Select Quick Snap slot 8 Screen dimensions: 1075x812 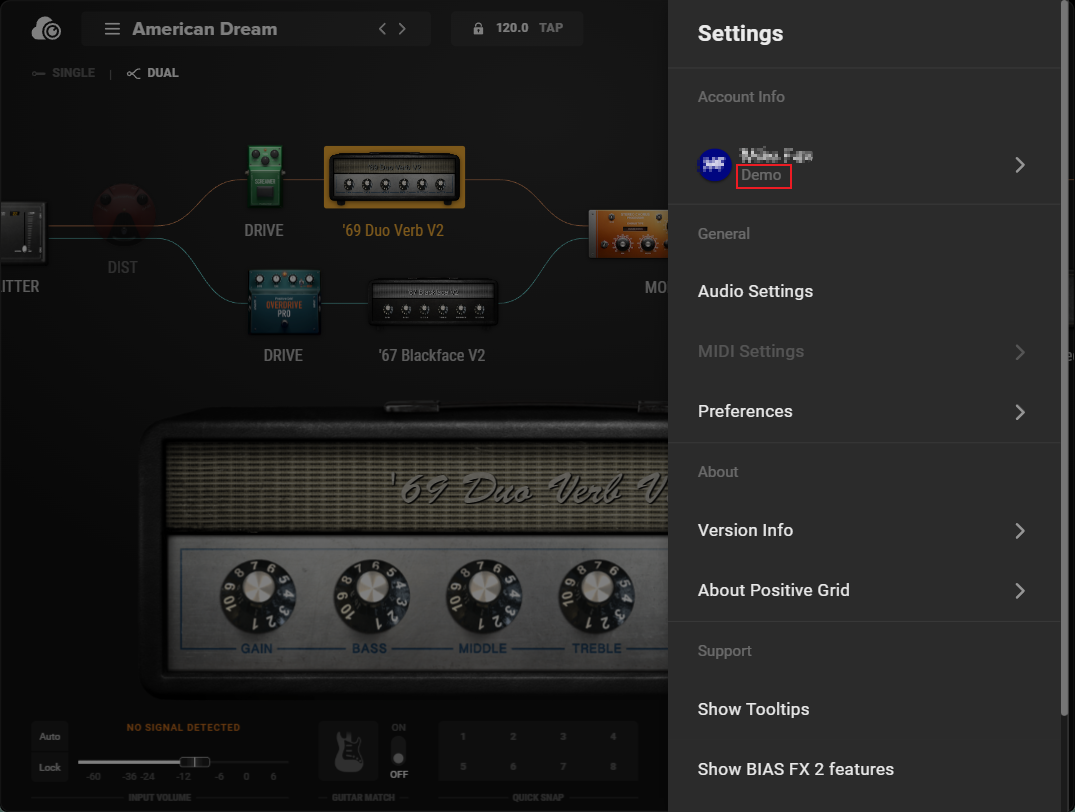pos(613,766)
